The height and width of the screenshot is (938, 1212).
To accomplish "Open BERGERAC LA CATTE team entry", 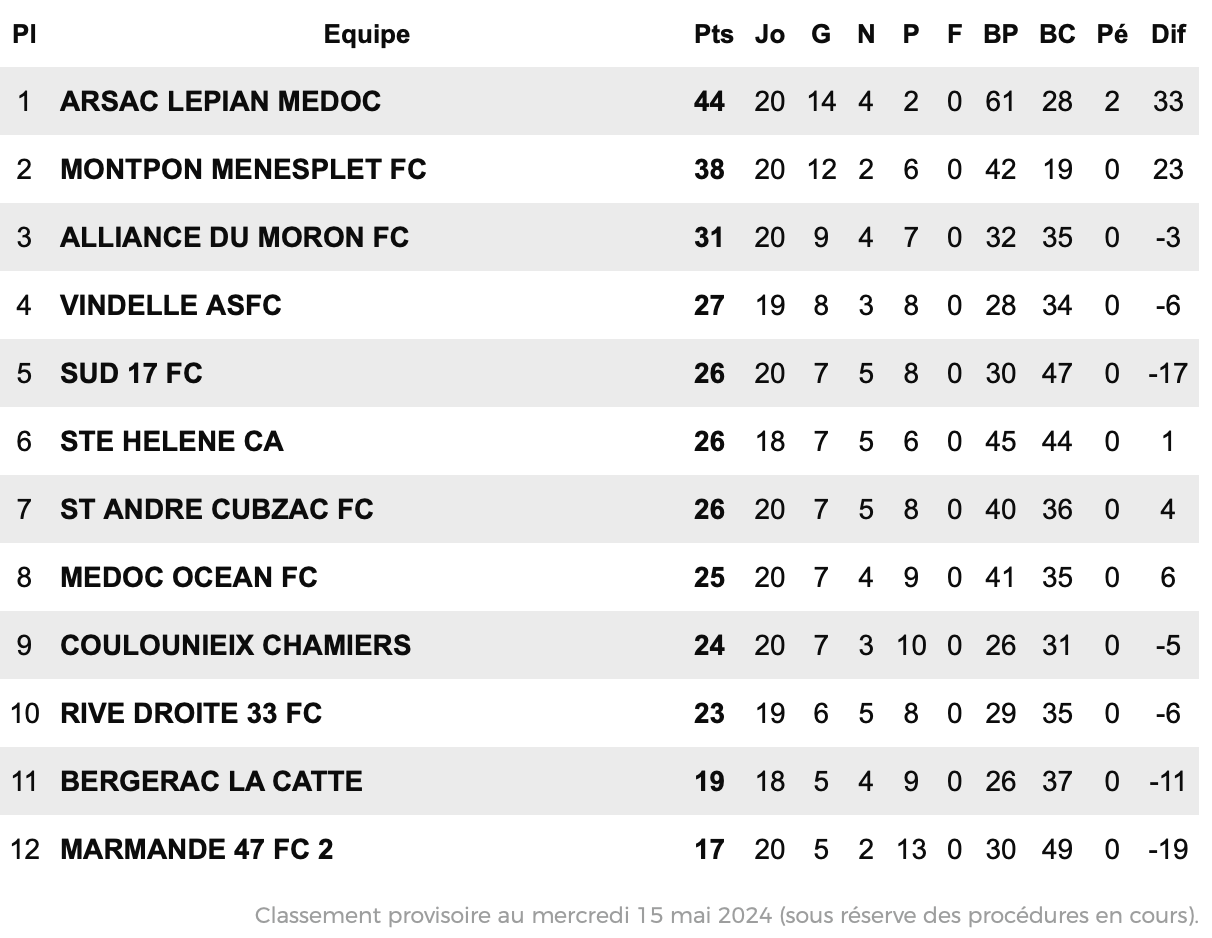I will (x=211, y=782).
